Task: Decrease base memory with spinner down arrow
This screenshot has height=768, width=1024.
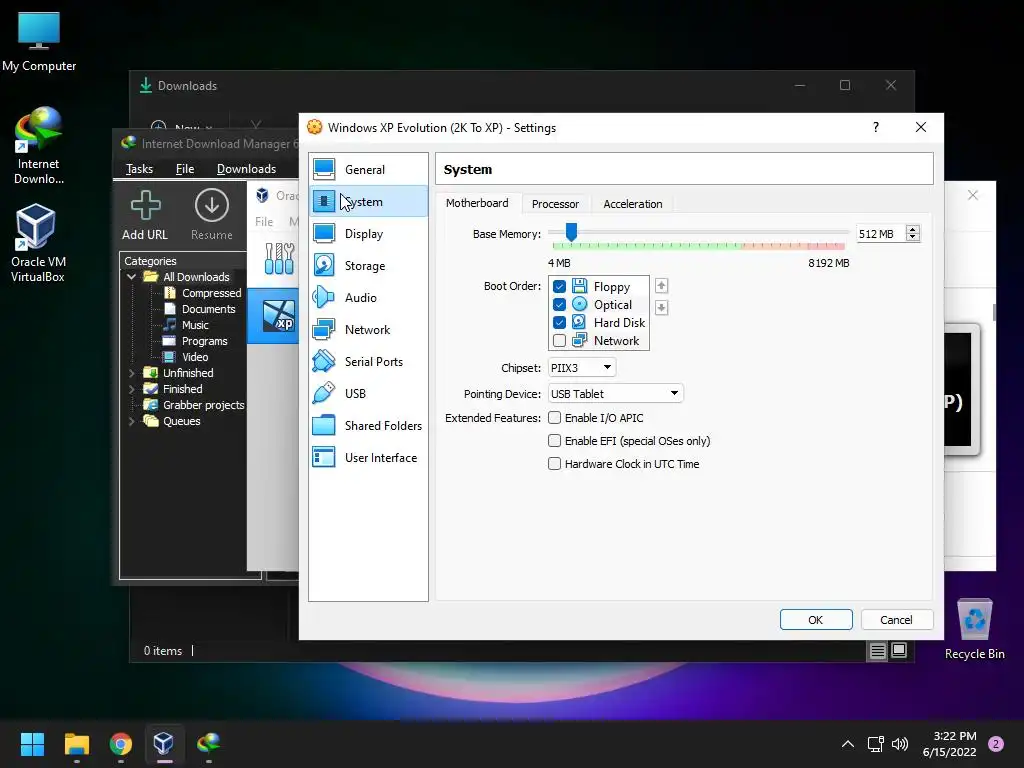Action: [x=913, y=238]
